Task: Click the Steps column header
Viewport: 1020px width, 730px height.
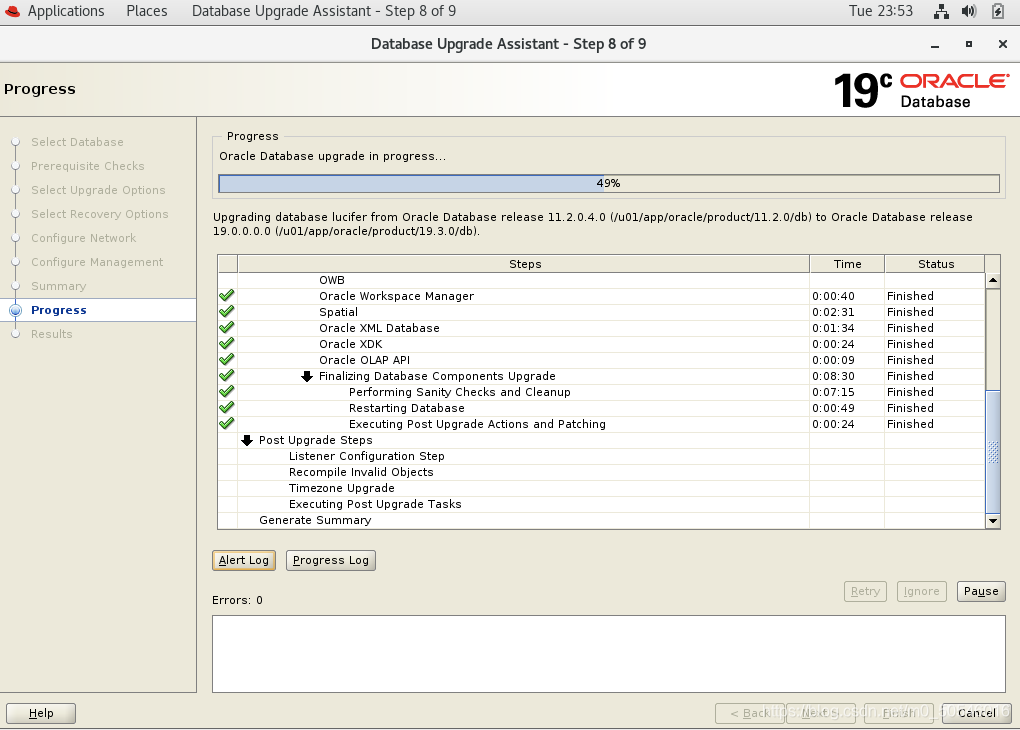Action: [x=524, y=264]
